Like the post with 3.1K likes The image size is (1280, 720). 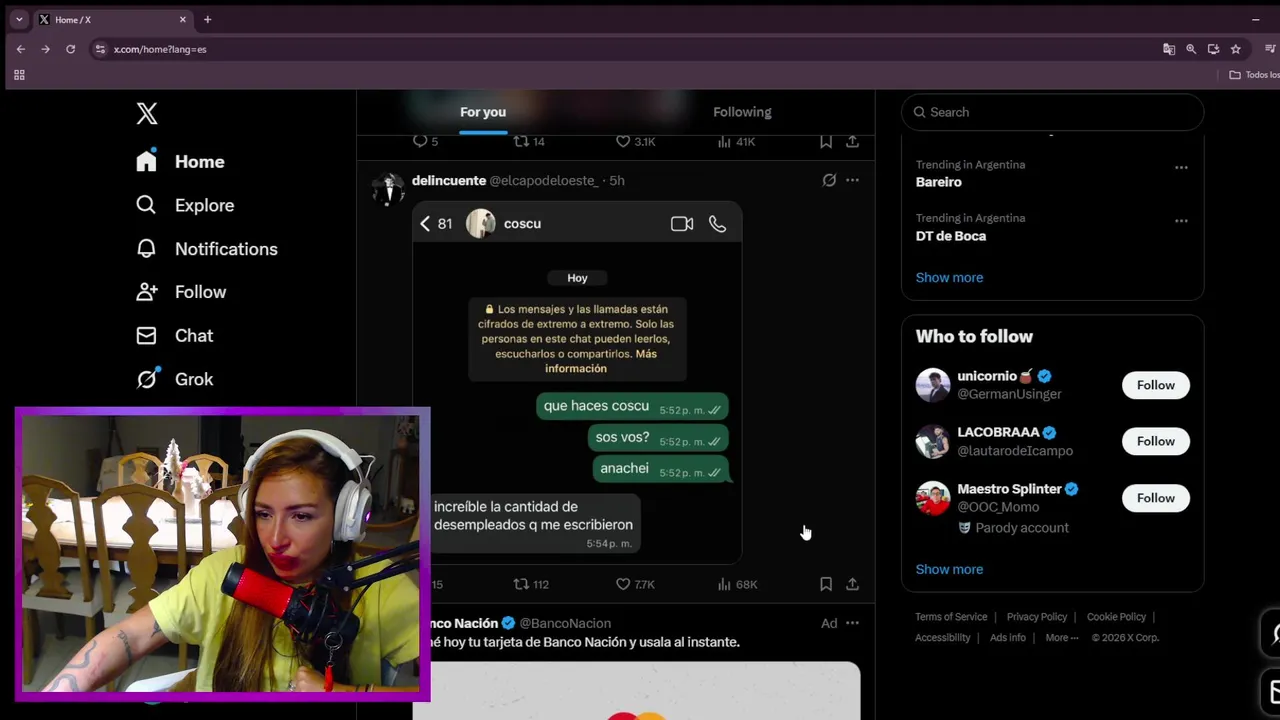click(635, 142)
